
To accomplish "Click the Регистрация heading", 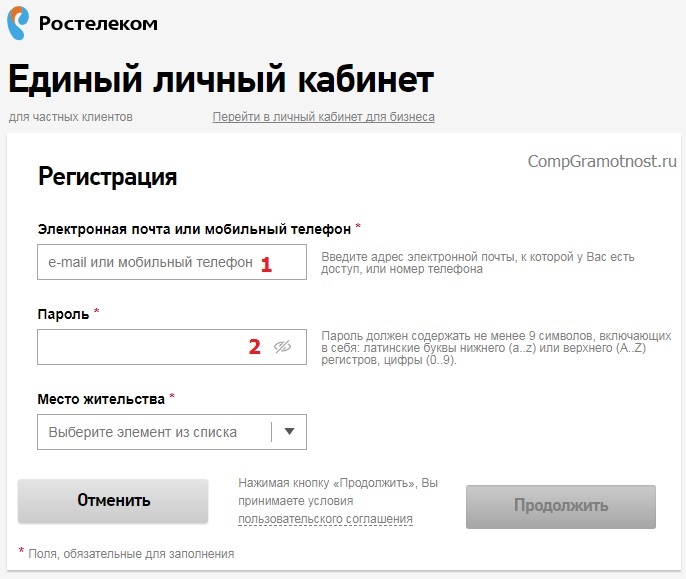I will point(108,177).
